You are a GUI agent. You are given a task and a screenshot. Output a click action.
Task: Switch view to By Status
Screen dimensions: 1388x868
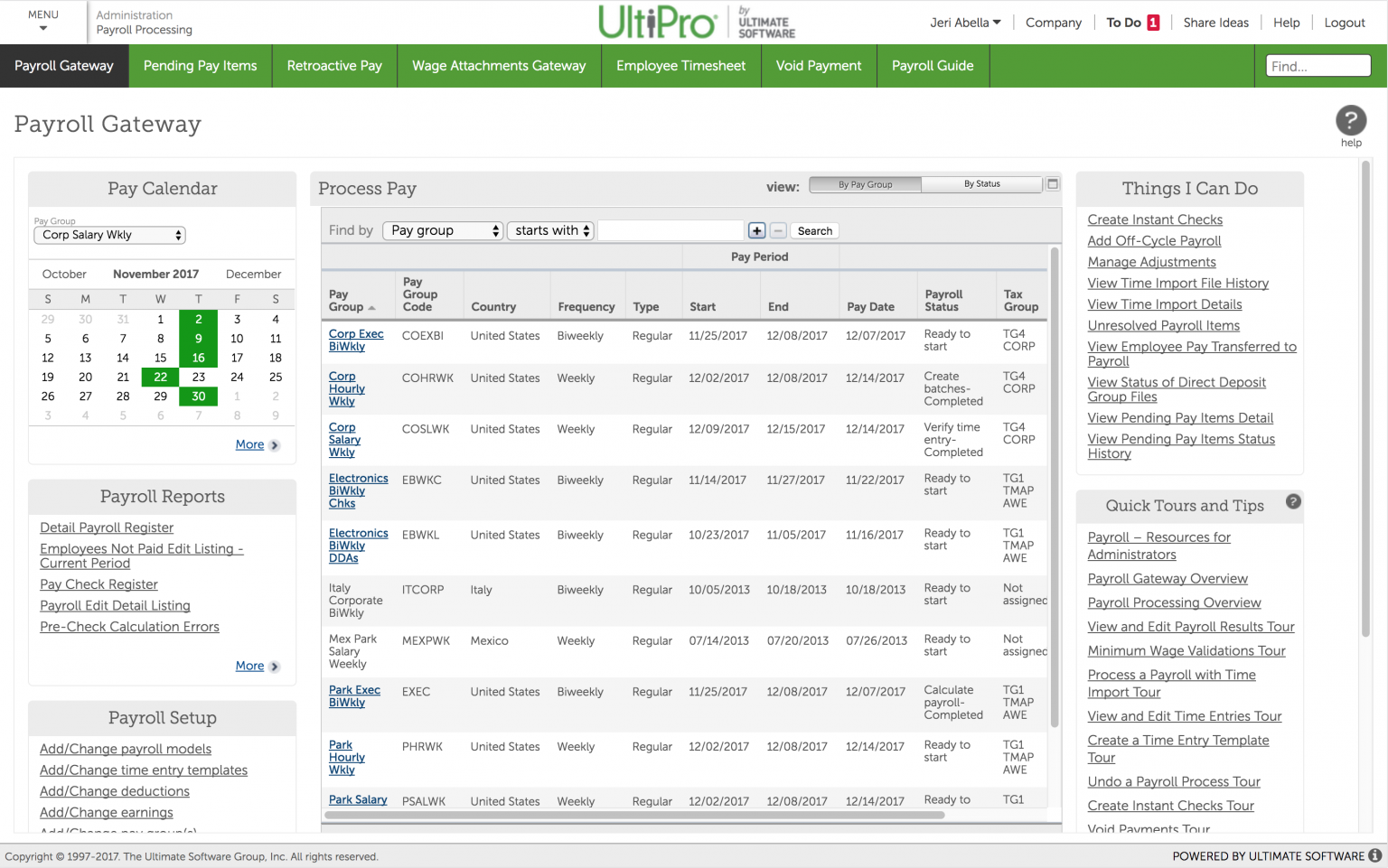point(981,183)
